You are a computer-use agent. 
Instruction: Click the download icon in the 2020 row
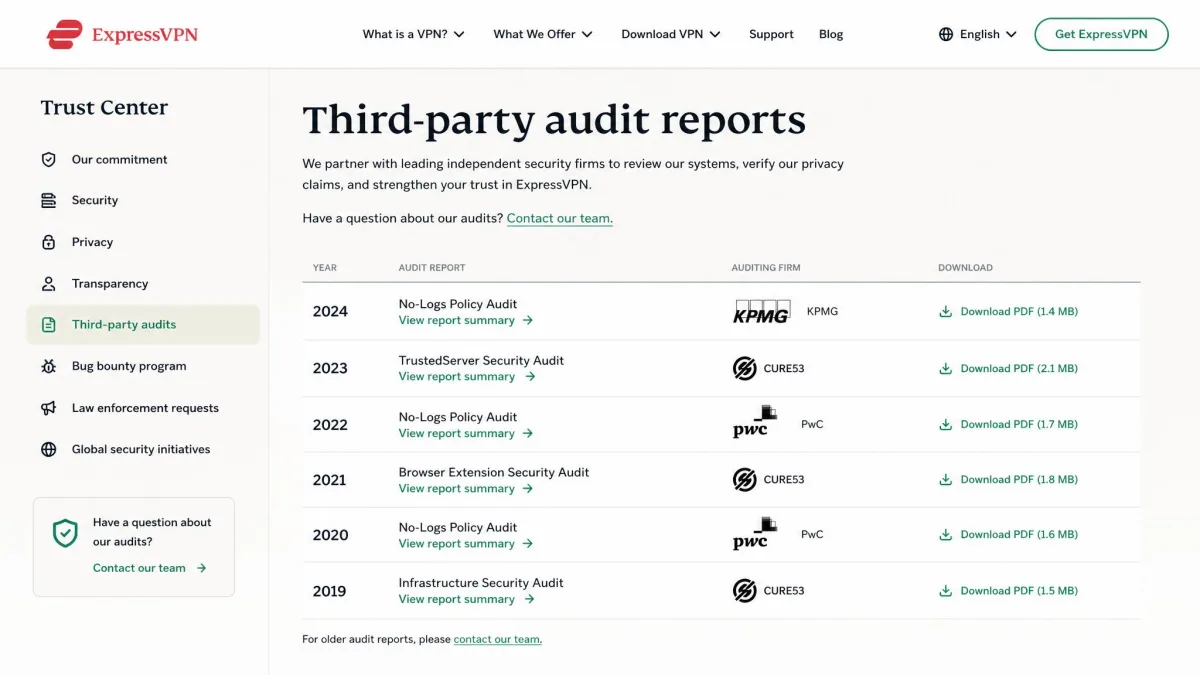point(945,535)
